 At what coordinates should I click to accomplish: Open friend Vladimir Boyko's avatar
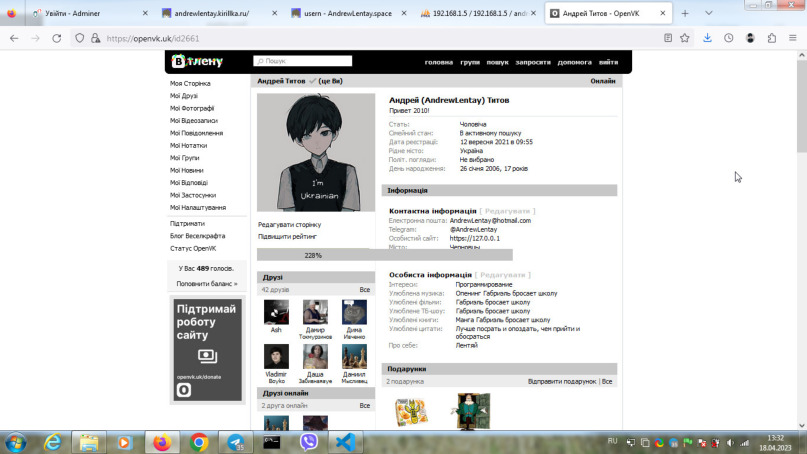click(276, 356)
